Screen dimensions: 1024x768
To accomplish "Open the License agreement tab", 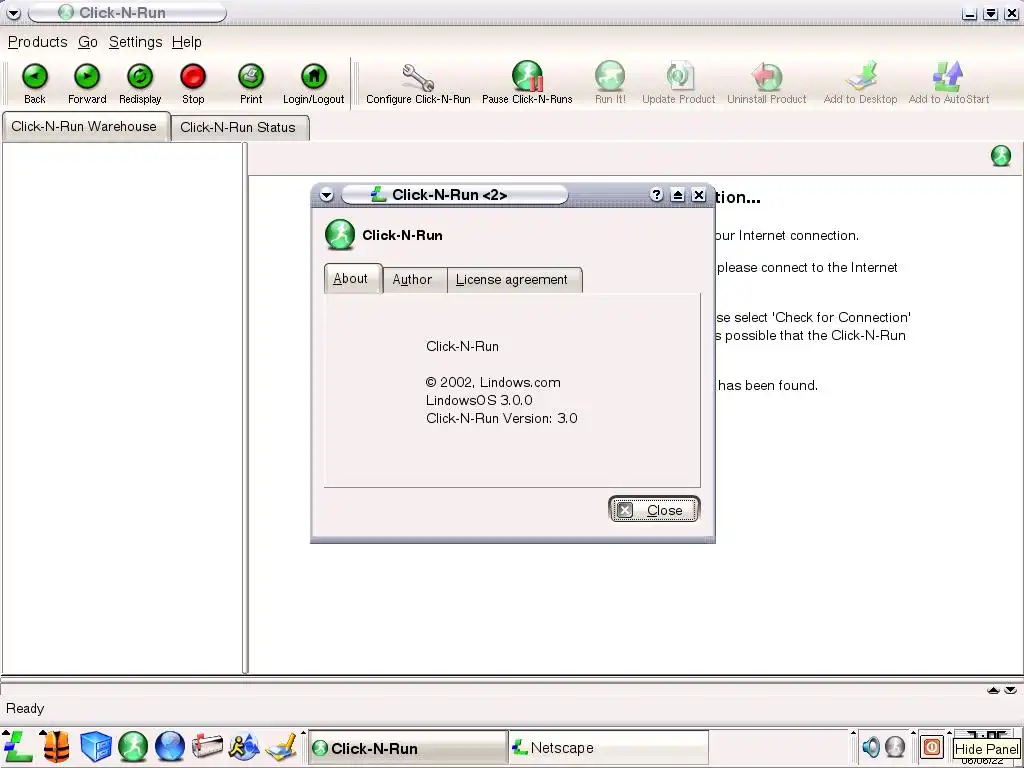I will click(x=513, y=280).
